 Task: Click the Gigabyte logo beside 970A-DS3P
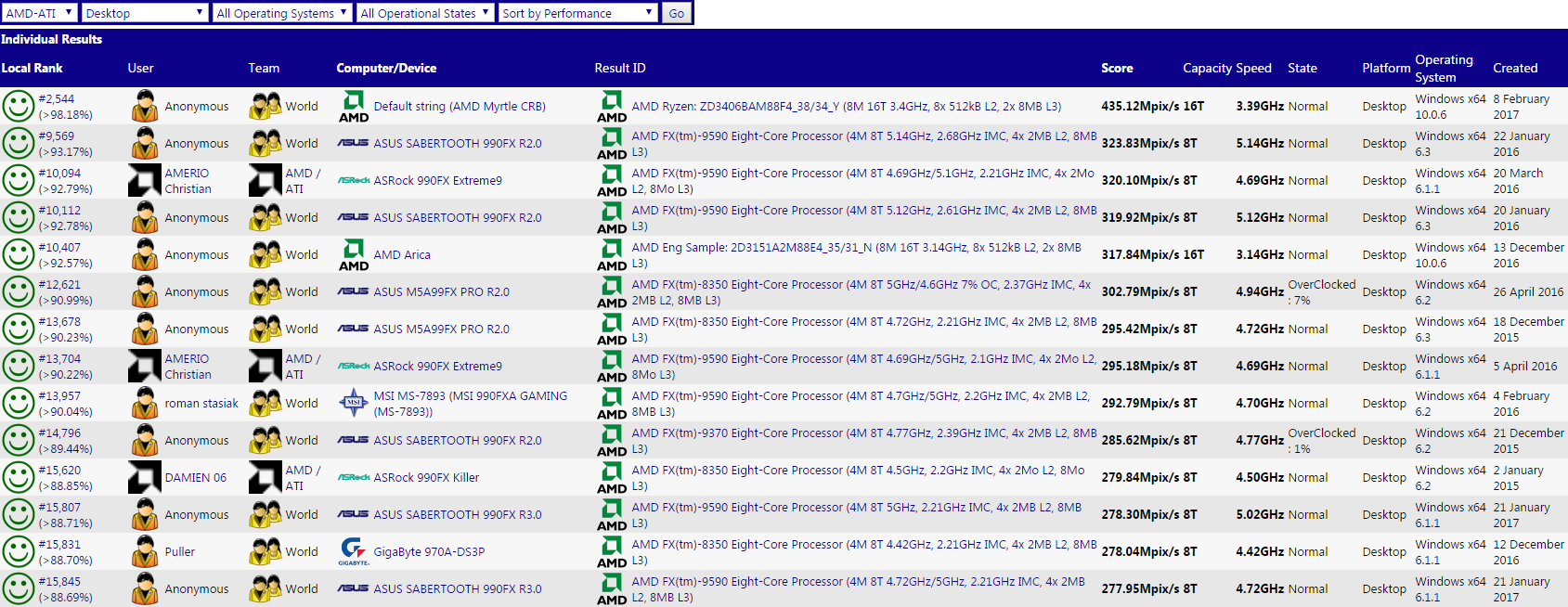[354, 551]
